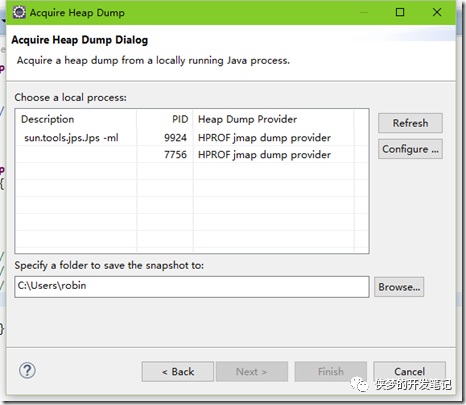Sort by the Description column header
The height and width of the screenshot is (405, 466).
click(76, 119)
